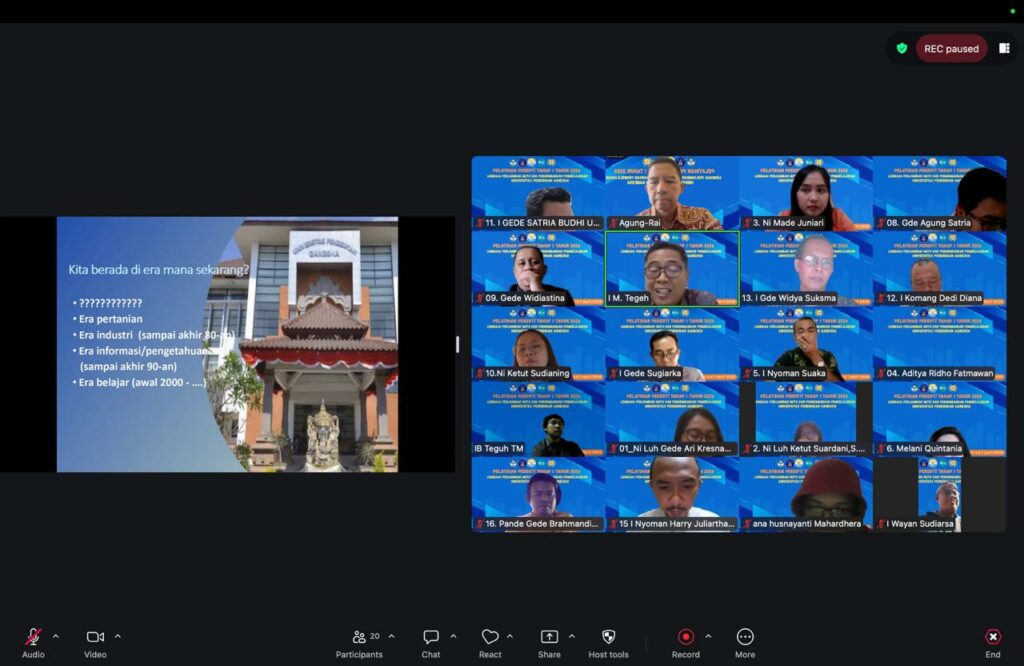This screenshot has height=666, width=1024.
Task: Click the React heart icon
Action: [x=490, y=642]
